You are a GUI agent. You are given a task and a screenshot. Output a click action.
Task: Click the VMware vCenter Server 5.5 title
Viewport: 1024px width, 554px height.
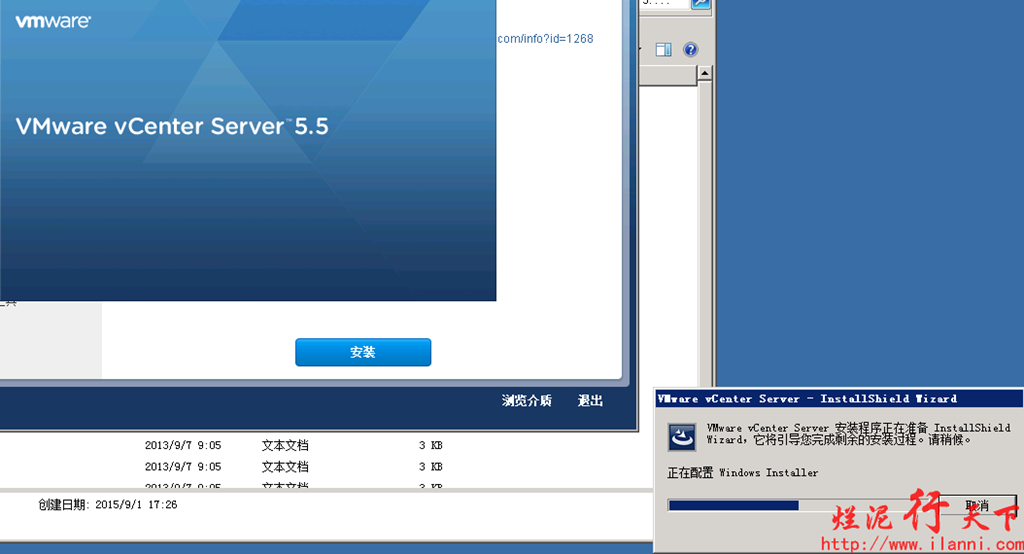tap(172, 127)
